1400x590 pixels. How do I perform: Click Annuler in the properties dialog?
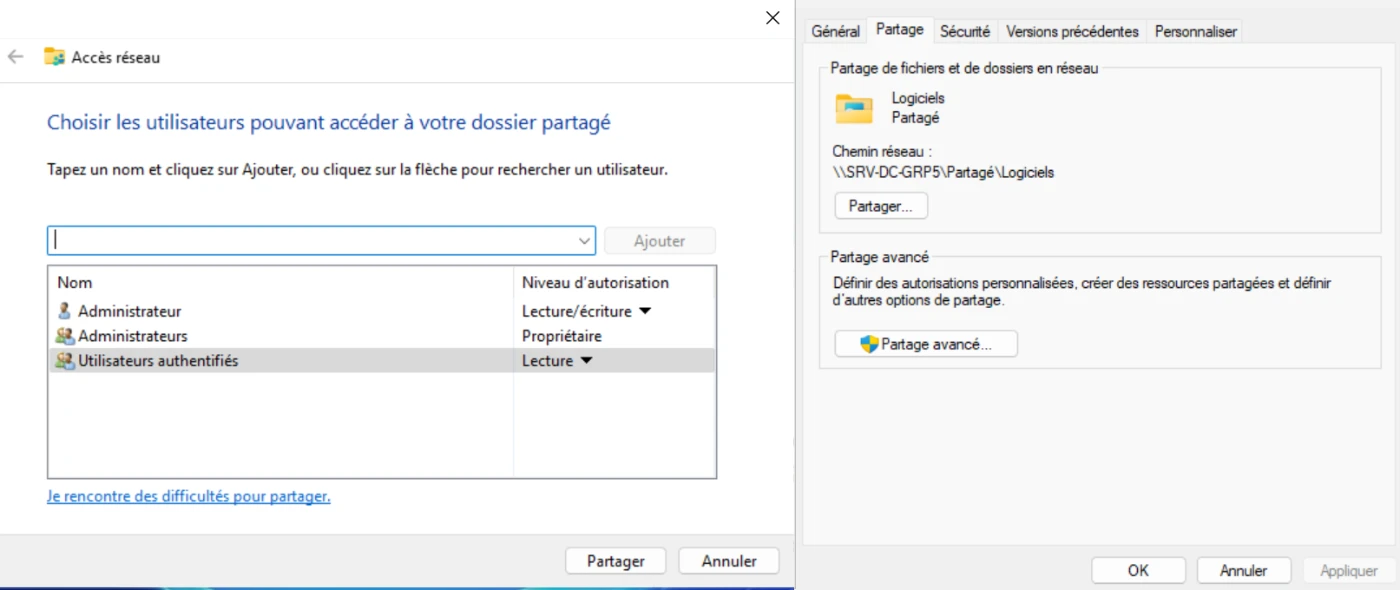coord(1244,571)
